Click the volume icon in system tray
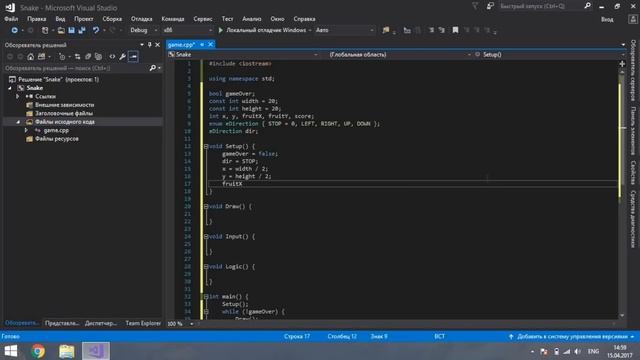The height and width of the screenshot is (360, 640). click(x=577, y=351)
